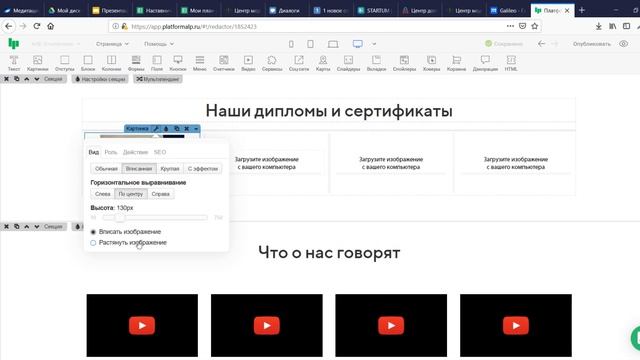Viewport: 640px width, 360px height.
Task: Select the Блоки element tool
Action: pyautogui.click(x=88, y=63)
